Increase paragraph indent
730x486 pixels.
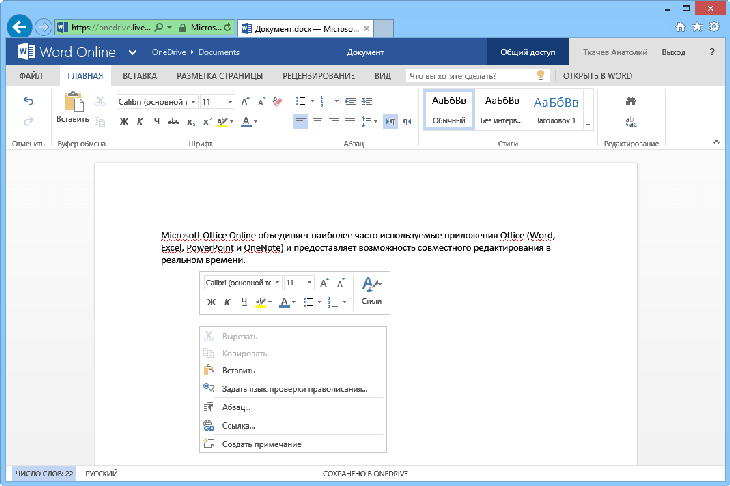click(367, 101)
